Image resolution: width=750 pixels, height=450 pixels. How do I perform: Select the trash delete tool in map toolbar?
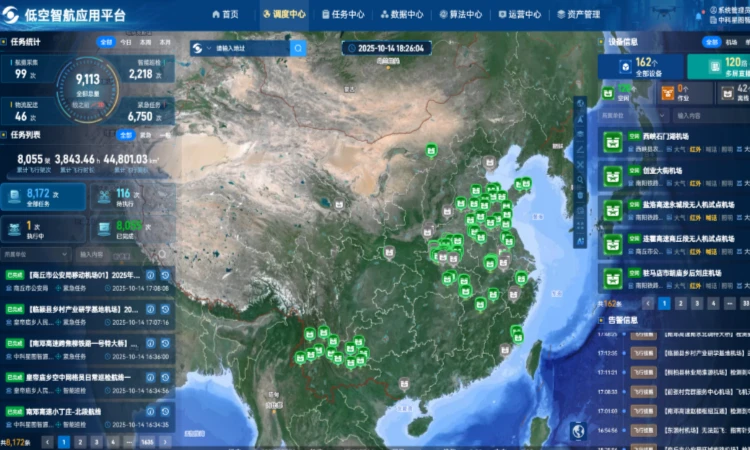(x=580, y=196)
